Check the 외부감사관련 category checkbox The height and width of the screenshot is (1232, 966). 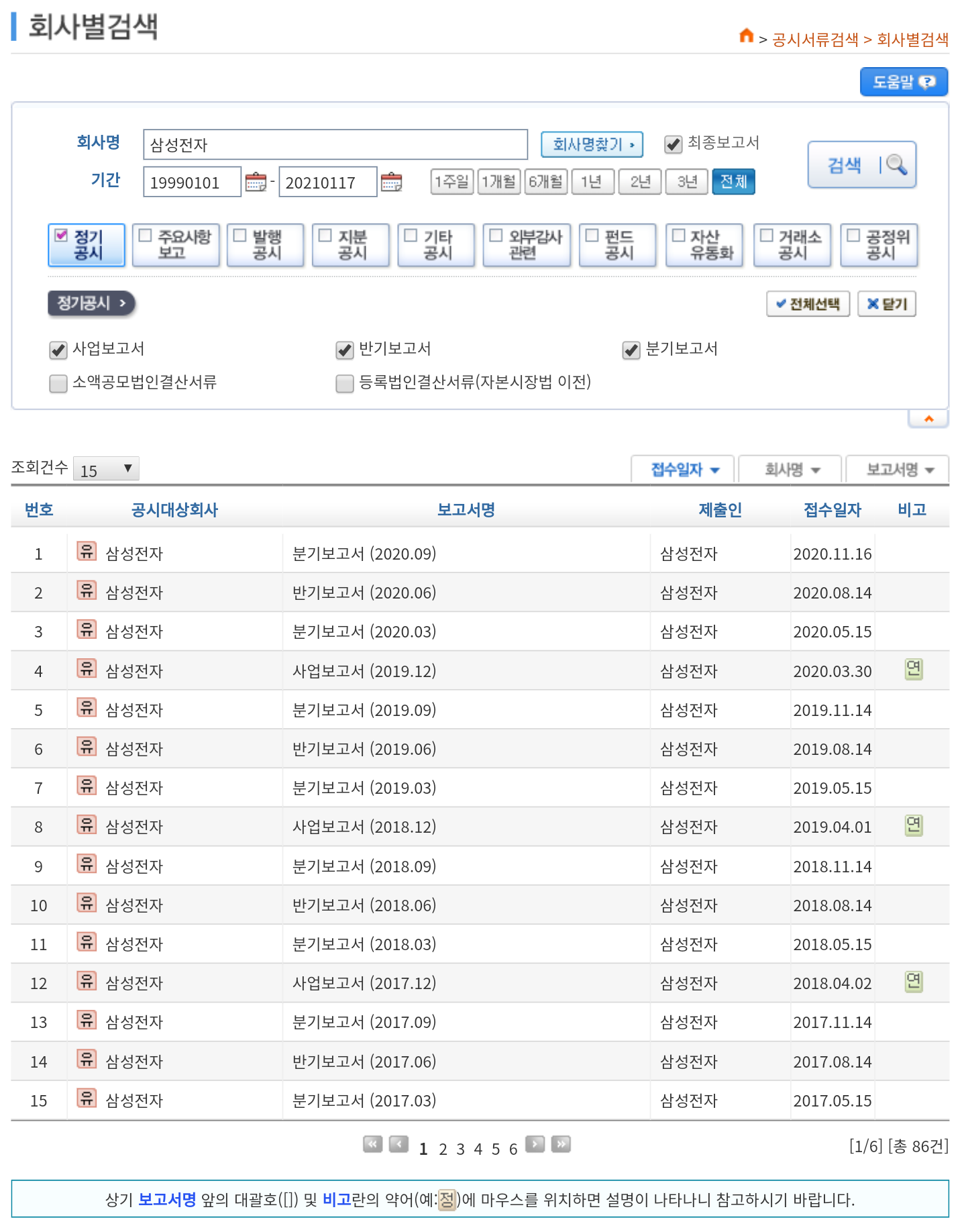(496, 236)
